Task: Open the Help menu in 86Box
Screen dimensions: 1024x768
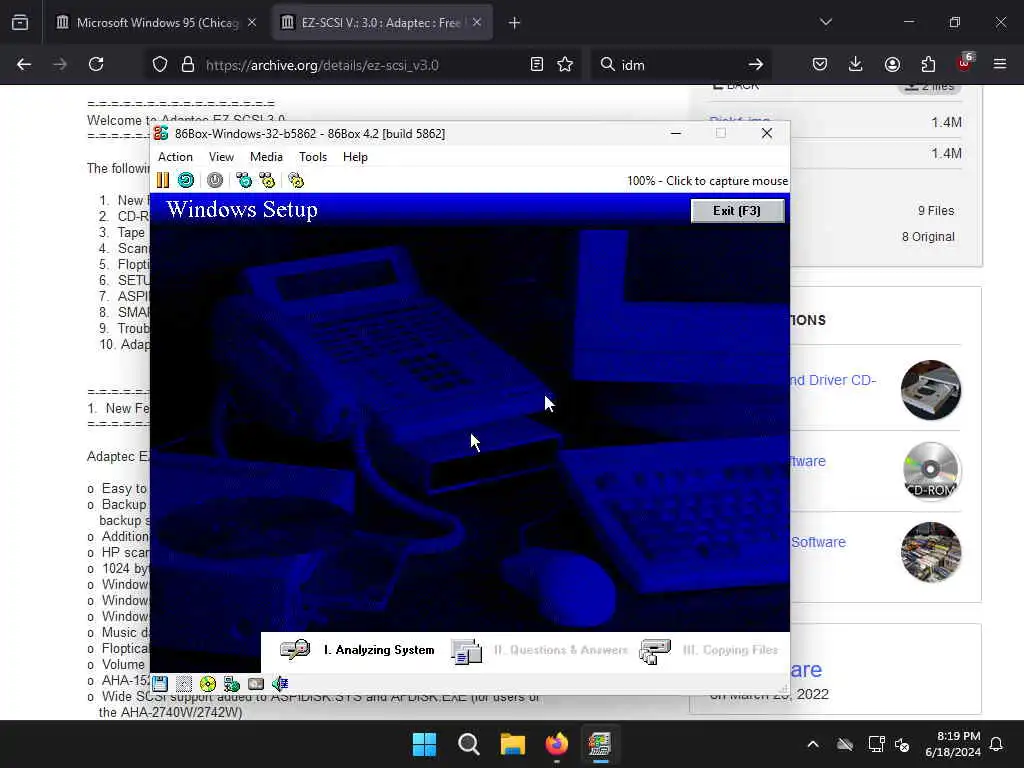Action: (355, 157)
